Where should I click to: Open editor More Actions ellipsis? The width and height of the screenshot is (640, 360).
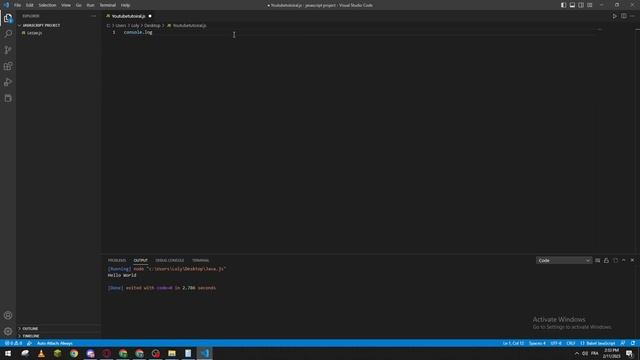click(x=632, y=16)
